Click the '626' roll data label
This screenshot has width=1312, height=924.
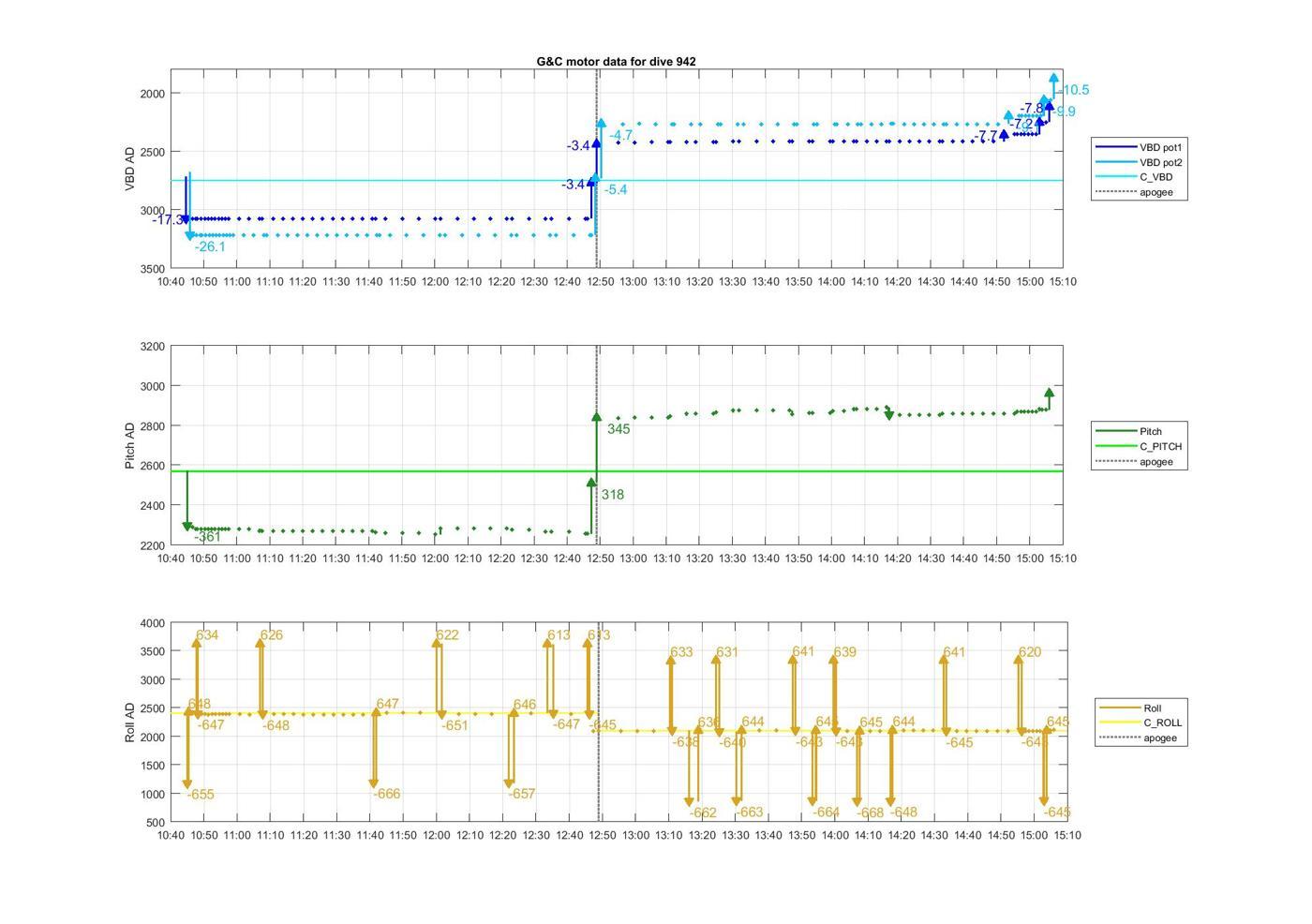(x=272, y=635)
